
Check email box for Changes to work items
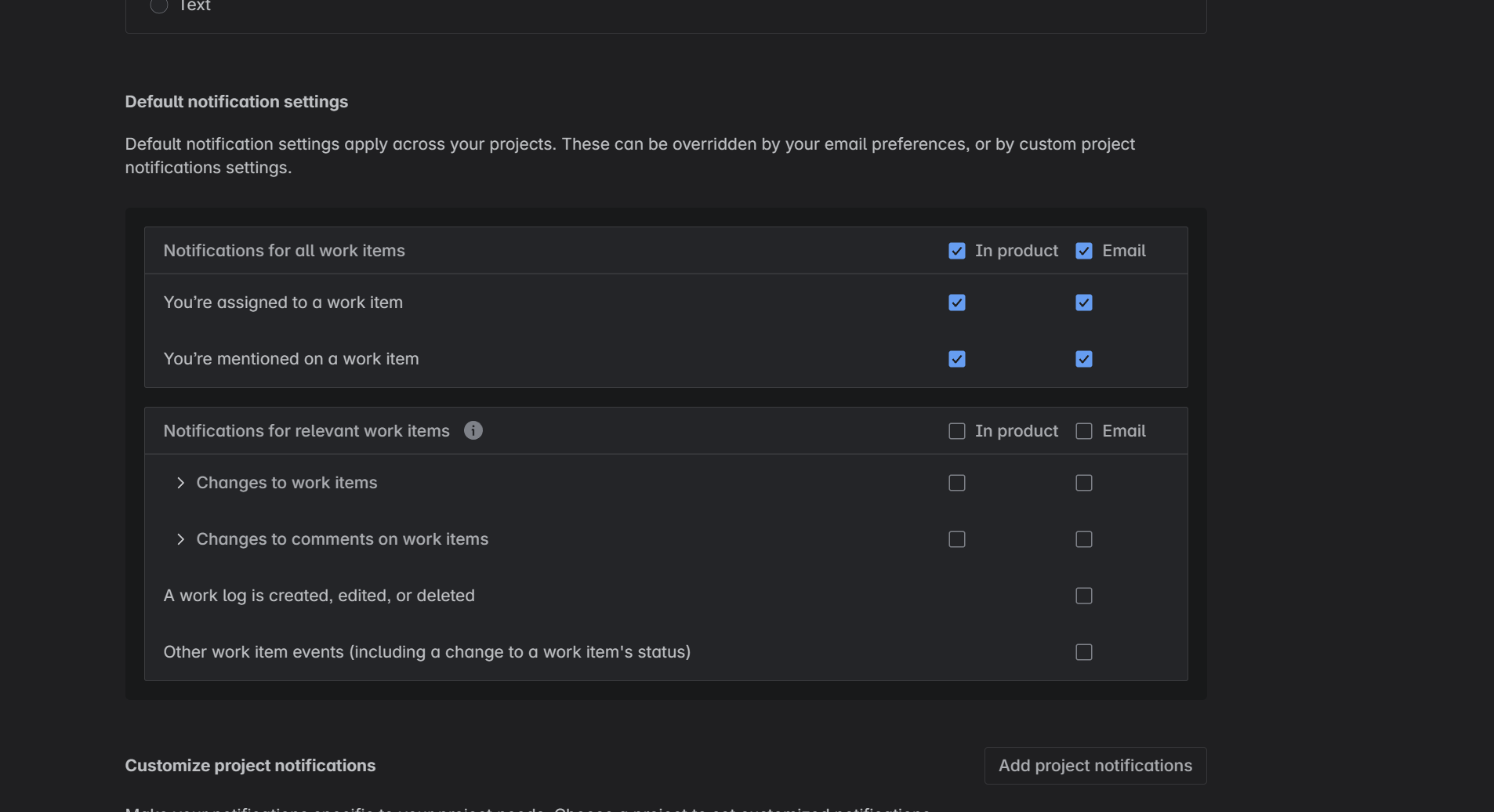click(x=1084, y=483)
